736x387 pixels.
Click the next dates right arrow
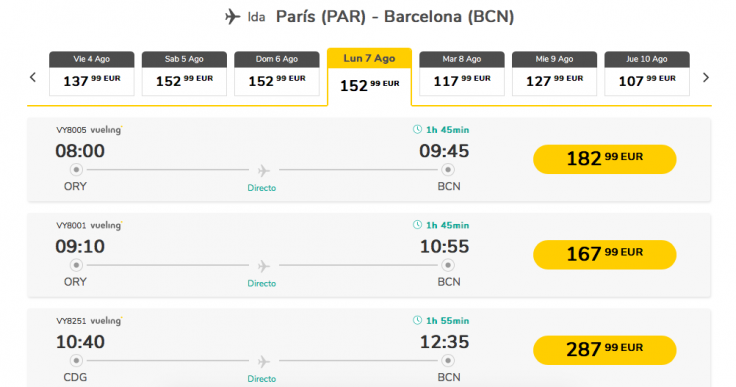pos(705,77)
